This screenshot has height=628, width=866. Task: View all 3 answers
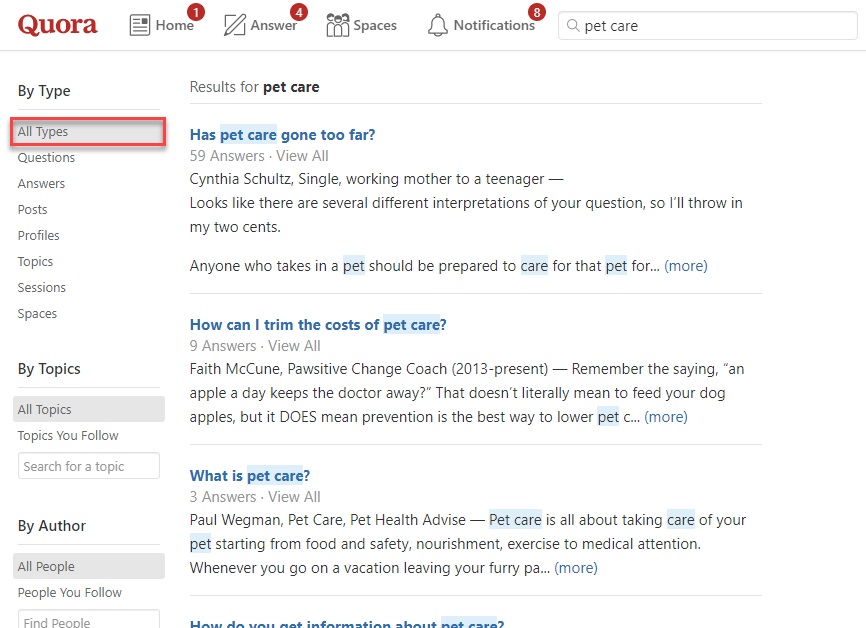point(294,497)
